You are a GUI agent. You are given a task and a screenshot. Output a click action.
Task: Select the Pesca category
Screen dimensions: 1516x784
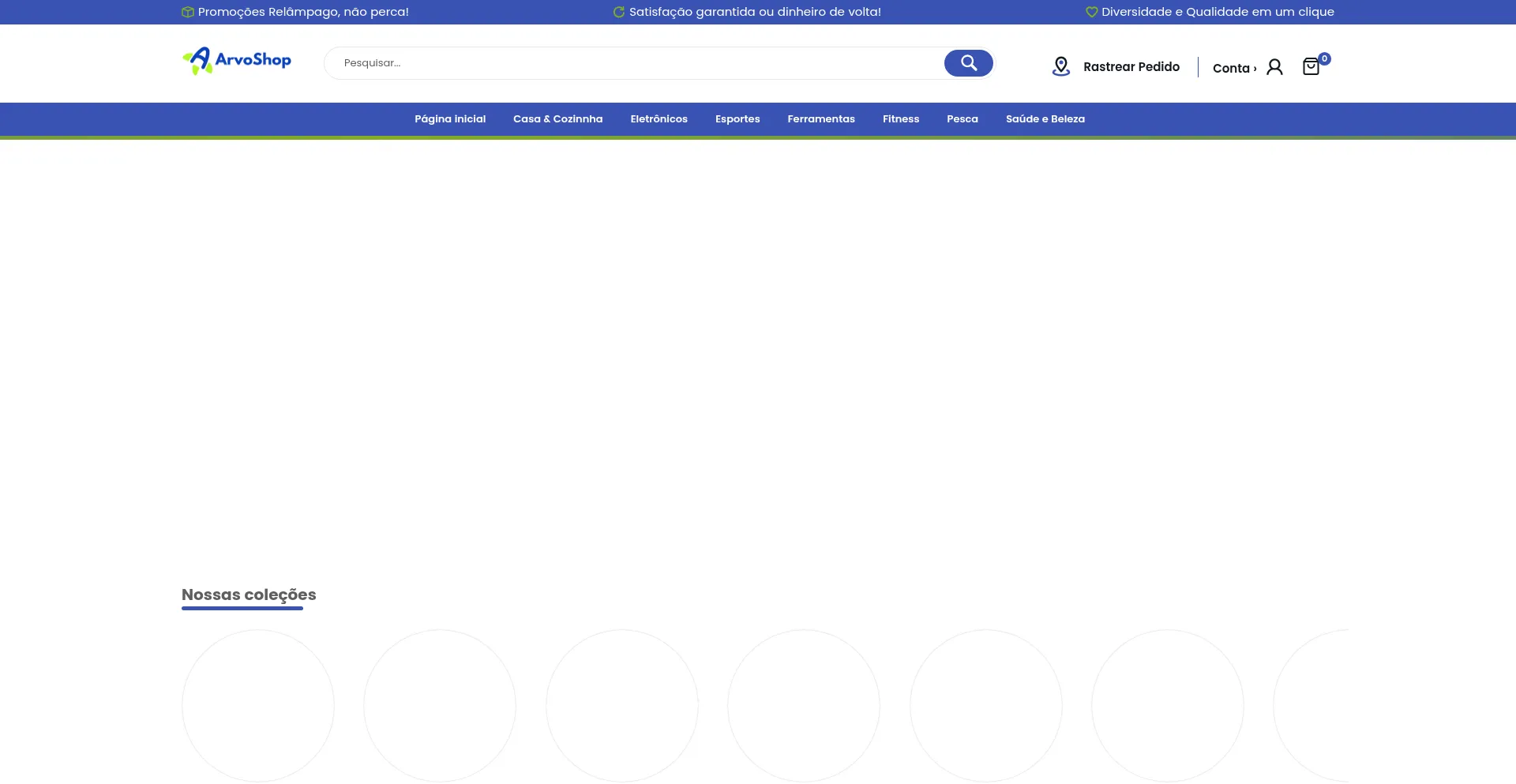pos(962,119)
